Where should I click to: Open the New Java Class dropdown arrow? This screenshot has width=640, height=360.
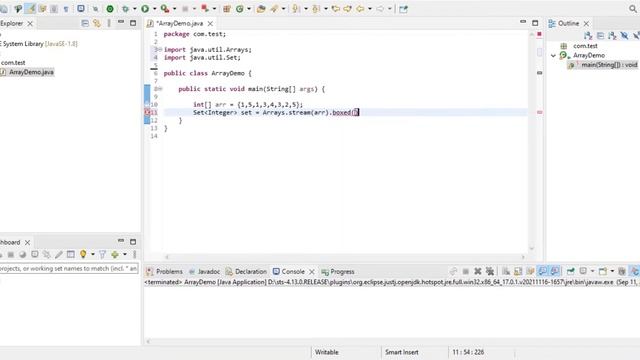pos(249,9)
